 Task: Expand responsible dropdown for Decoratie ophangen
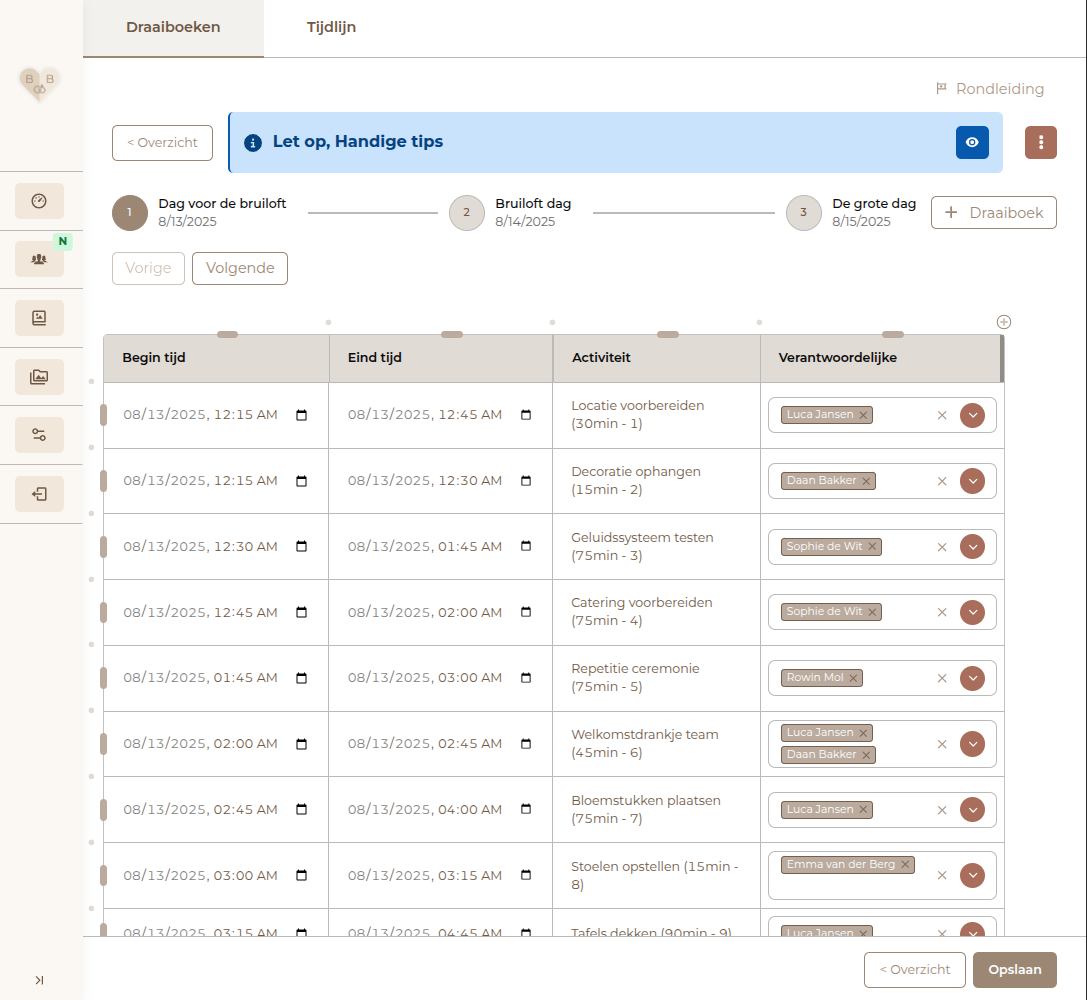[x=973, y=482]
